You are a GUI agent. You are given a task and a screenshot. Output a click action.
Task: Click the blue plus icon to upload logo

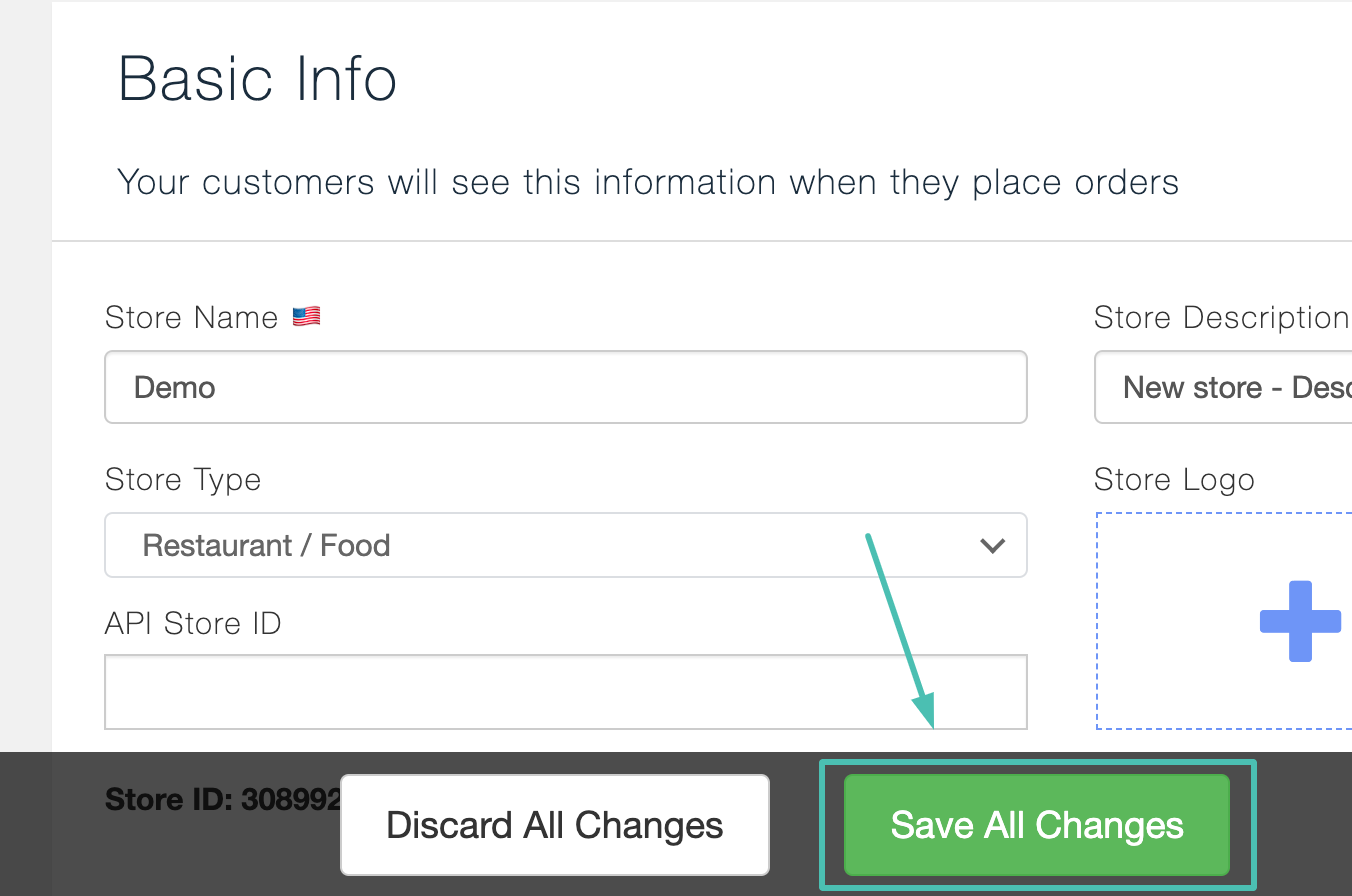[1299, 621]
